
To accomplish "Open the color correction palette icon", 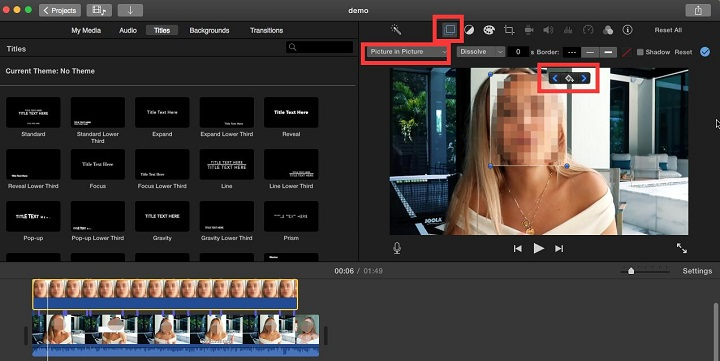I will [x=489, y=30].
